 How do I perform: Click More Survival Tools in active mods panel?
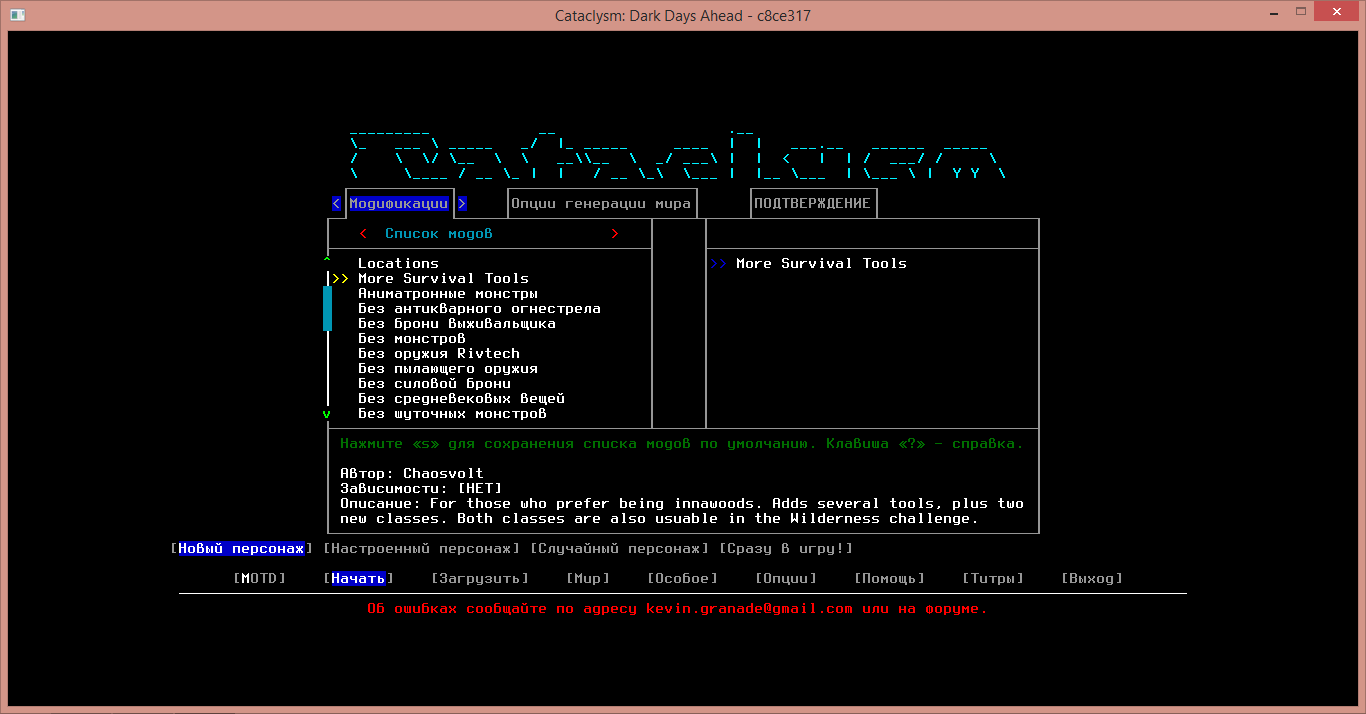(821, 263)
